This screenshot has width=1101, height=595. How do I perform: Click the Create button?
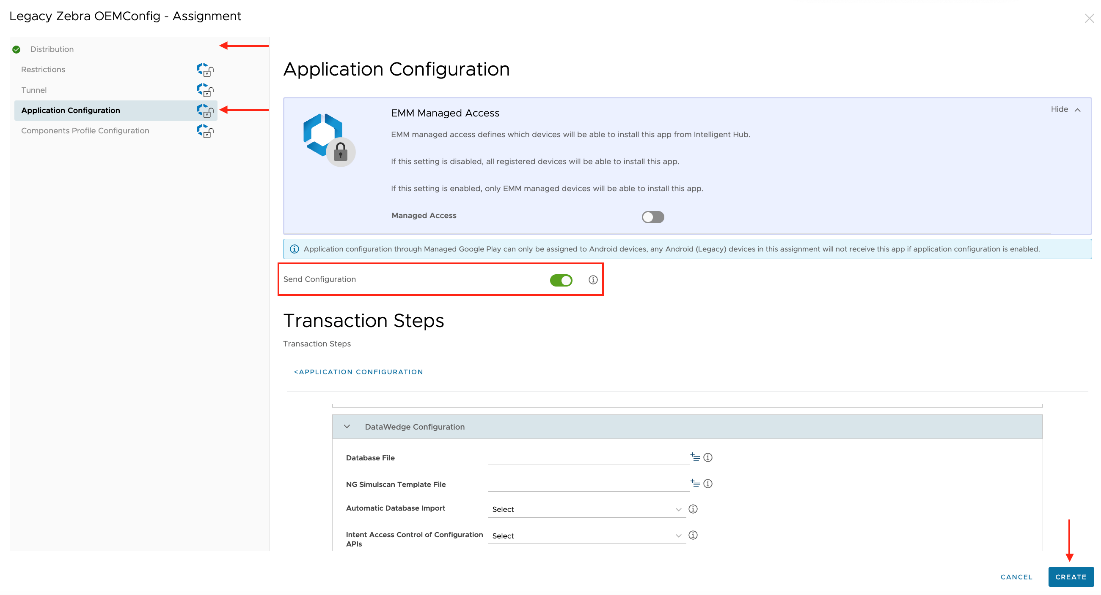(x=1070, y=577)
